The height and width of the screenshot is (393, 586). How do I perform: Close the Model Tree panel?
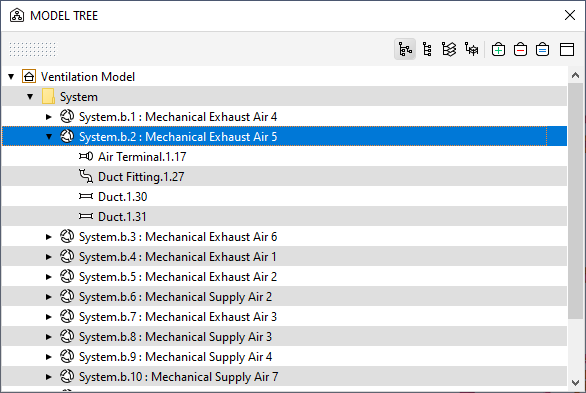570,15
